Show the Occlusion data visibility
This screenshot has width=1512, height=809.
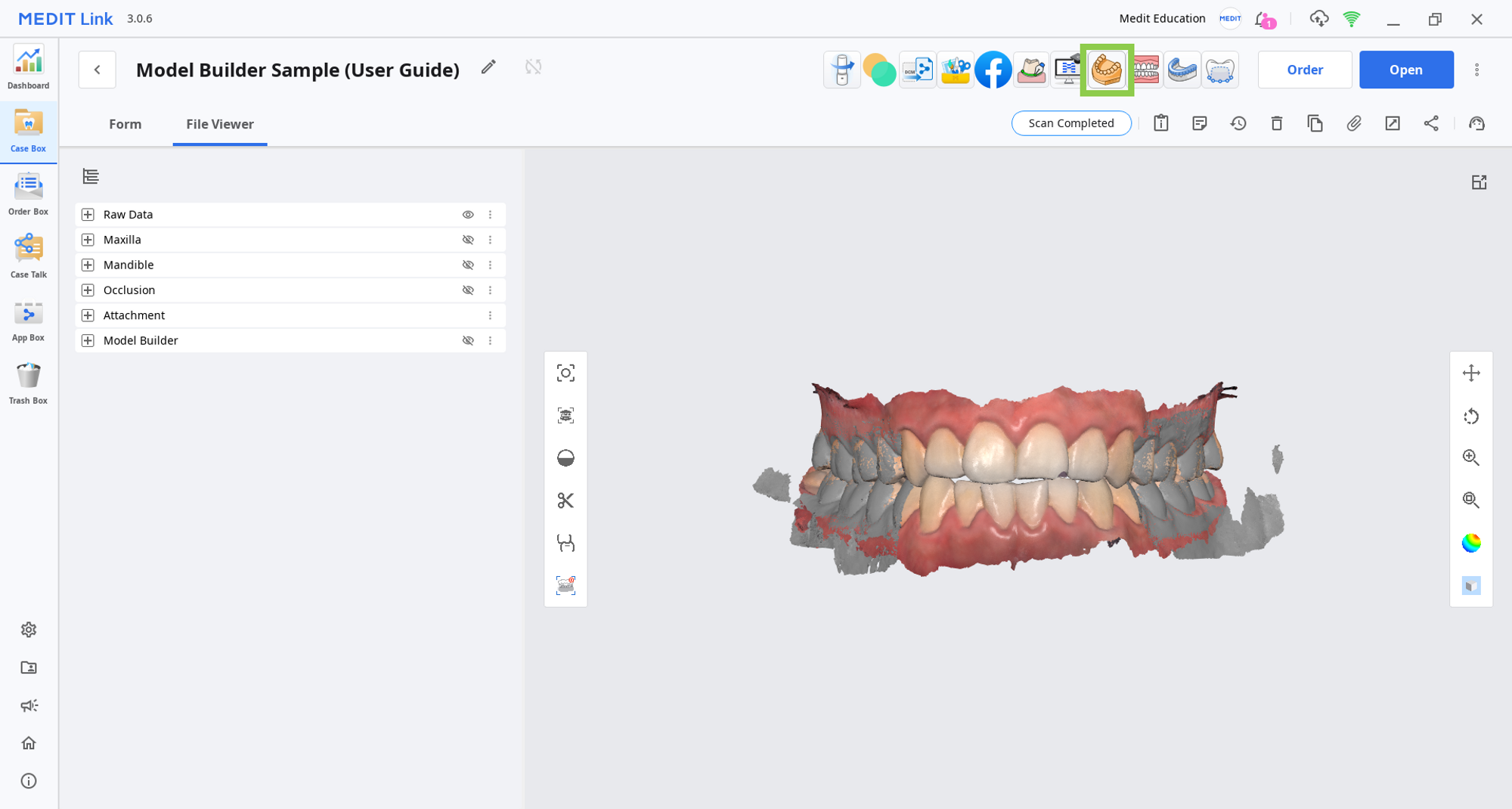[468, 290]
